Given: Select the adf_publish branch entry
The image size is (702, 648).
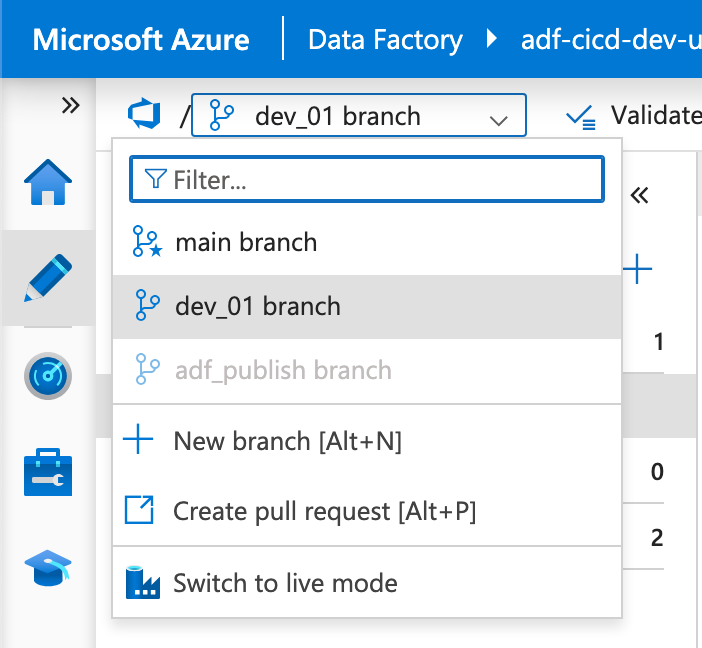Looking at the screenshot, I should [x=367, y=370].
